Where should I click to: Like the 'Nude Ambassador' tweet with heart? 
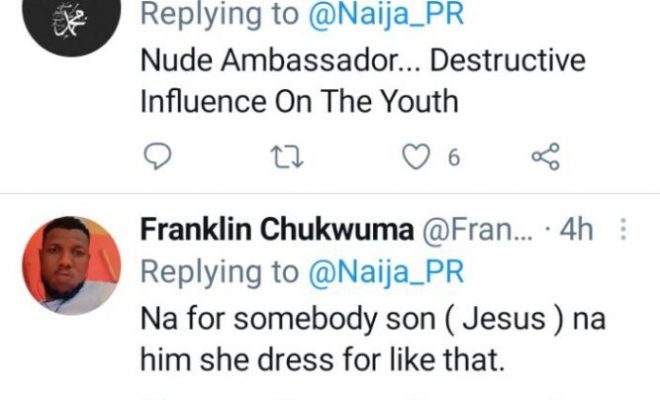(x=416, y=157)
